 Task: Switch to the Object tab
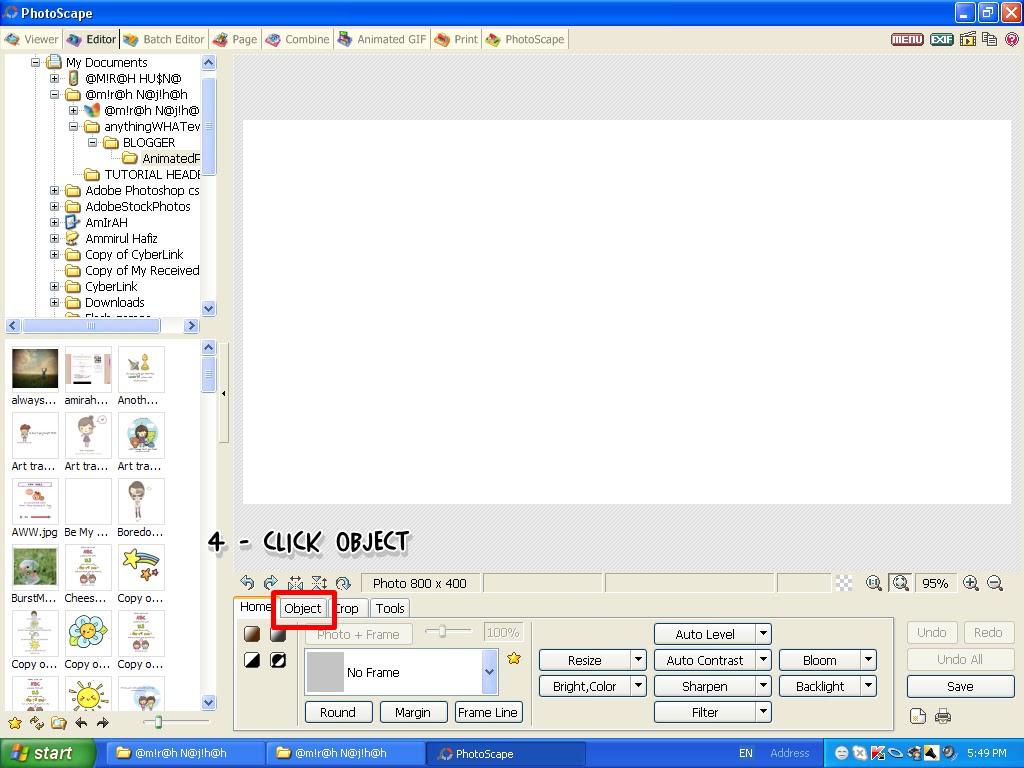pyautogui.click(x=302, y=609)
